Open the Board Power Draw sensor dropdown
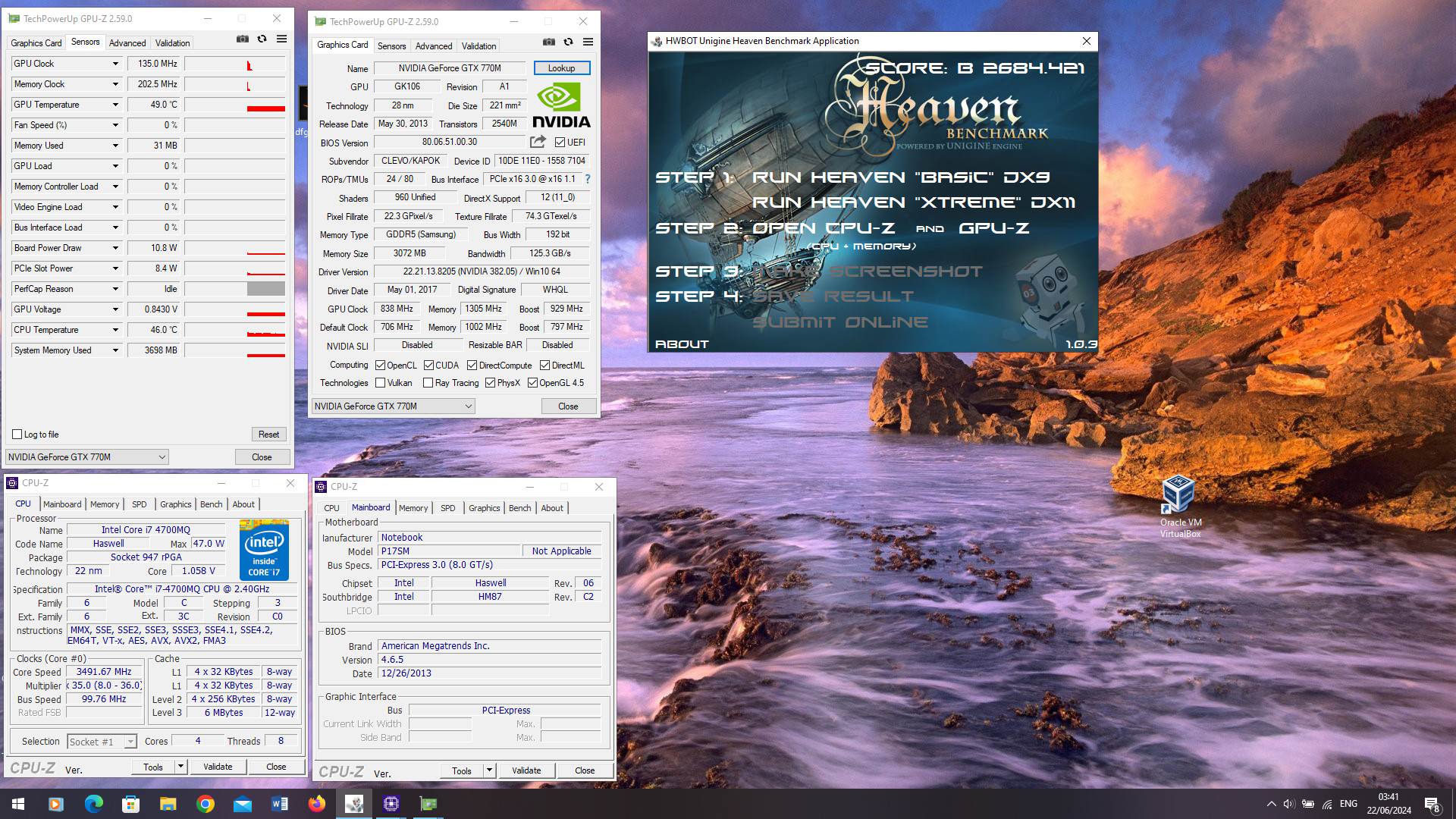This screenshot has height=819, width=1456. pos(115,248)
